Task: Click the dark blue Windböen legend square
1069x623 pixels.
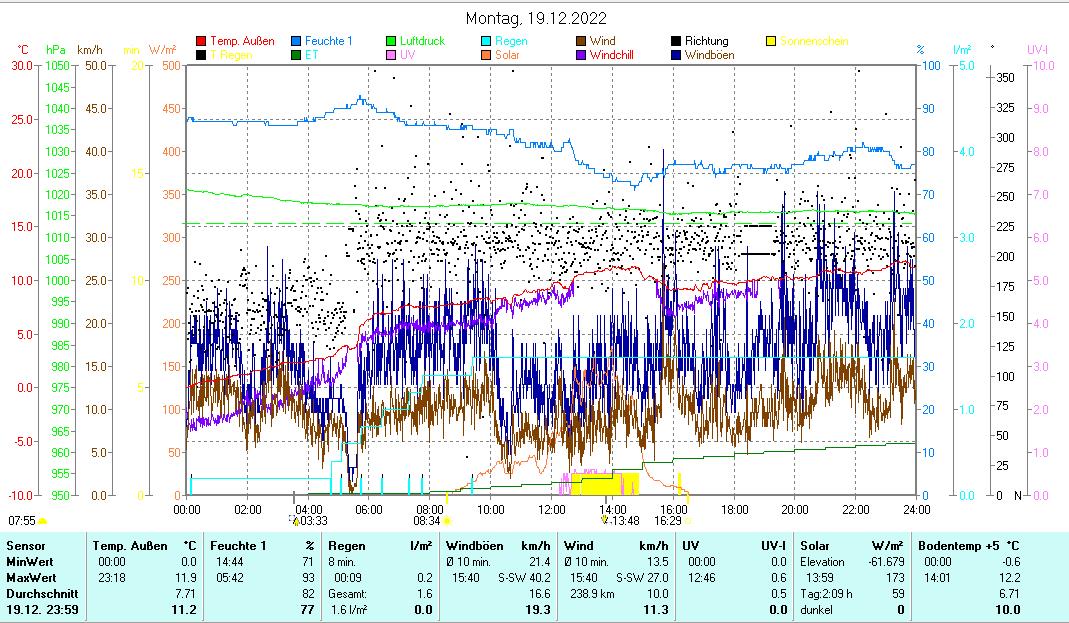Action: (677, 55)
